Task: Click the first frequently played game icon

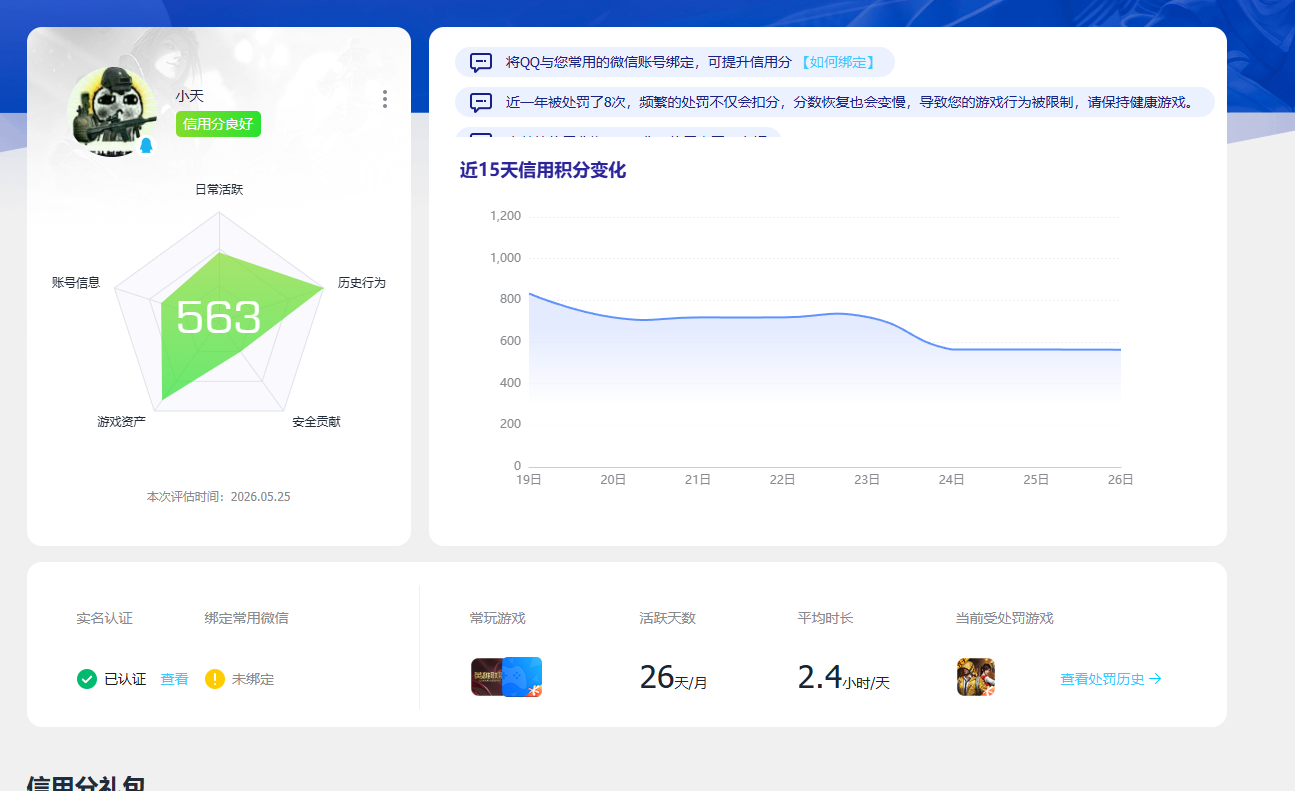Action: coord(489,677)
